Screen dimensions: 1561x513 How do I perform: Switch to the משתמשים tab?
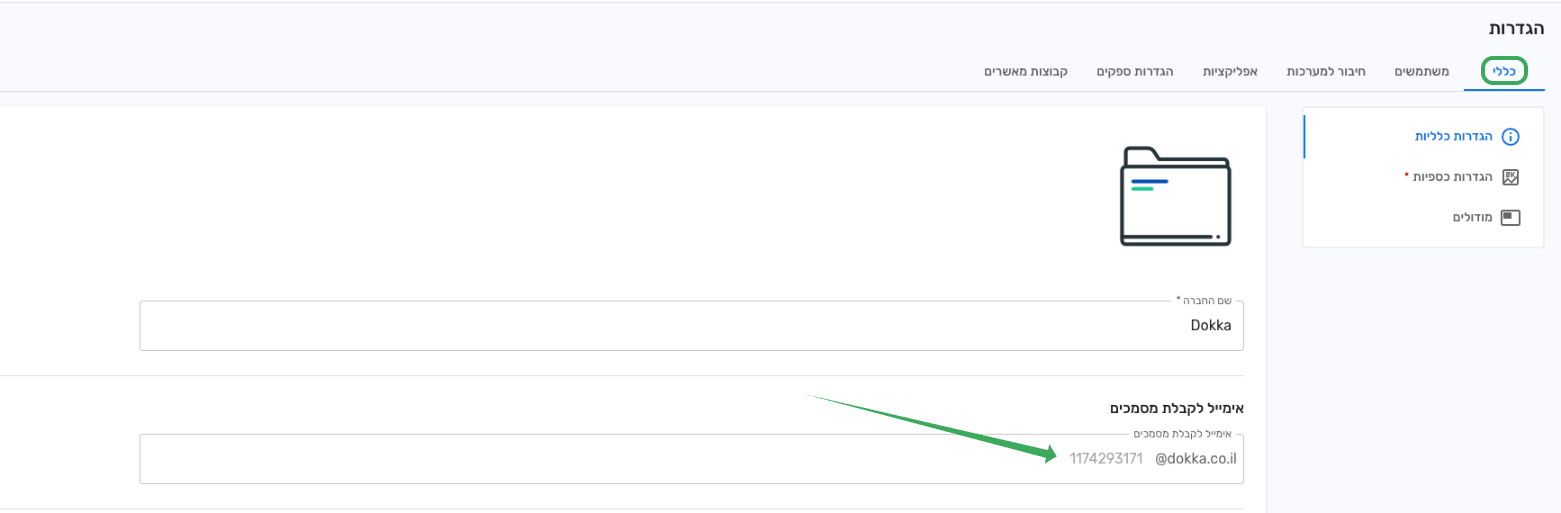1423,72
